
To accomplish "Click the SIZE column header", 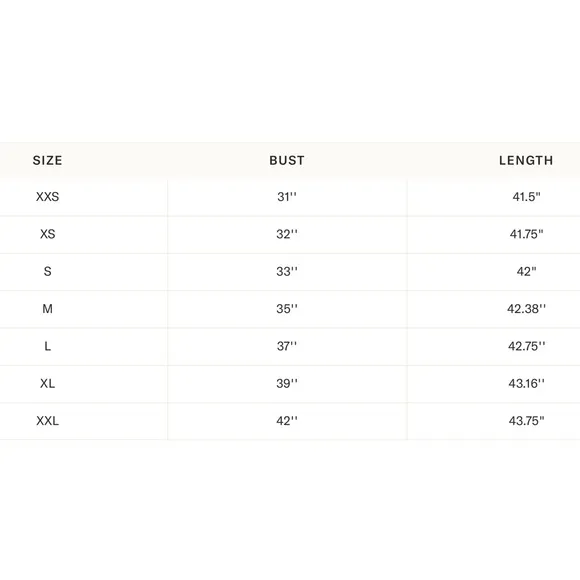I will coord(47,160).
